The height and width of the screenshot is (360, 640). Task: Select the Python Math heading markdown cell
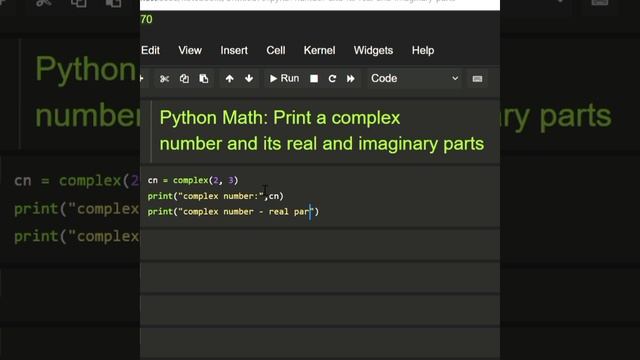[321, 131]
